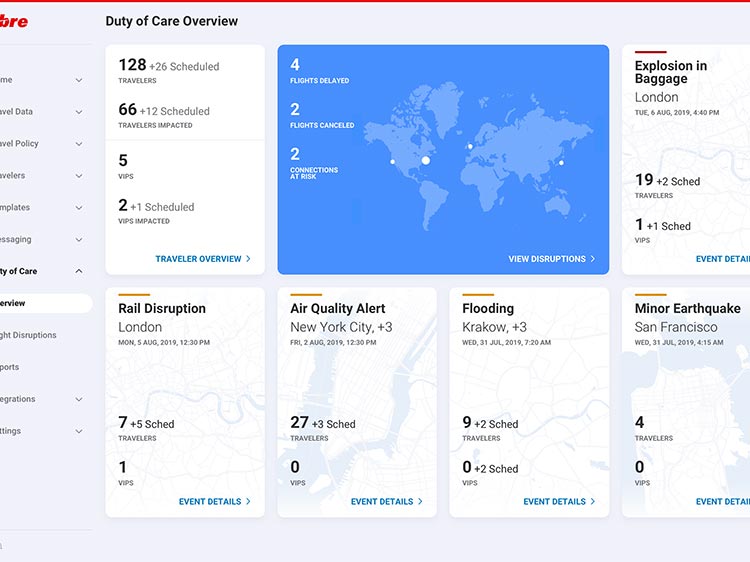Open the Traveler Overview link
The height and width of the screenshot is (562, 750).
pos(202,259)
